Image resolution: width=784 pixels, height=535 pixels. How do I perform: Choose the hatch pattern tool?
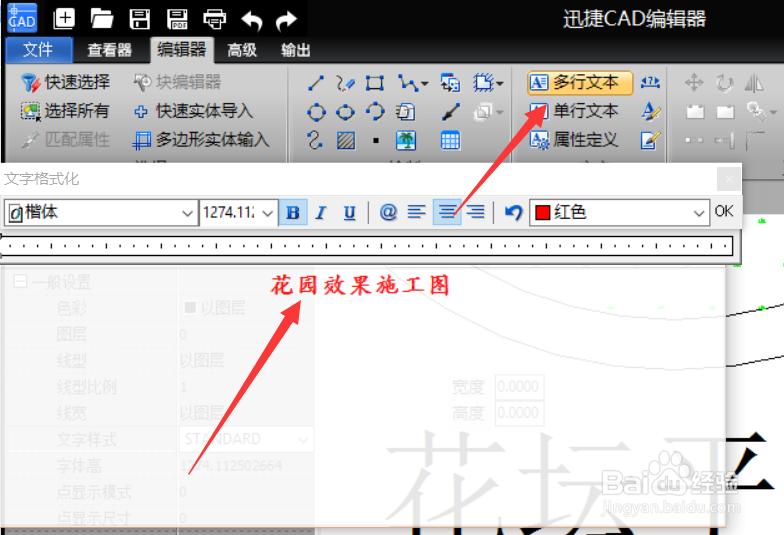pyautogui.click(x=346, y=140)
